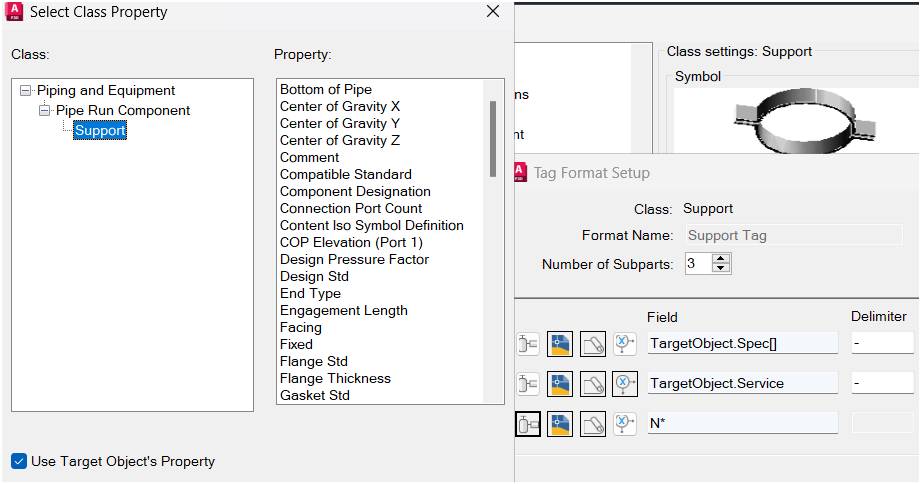Click Select Drawing Properties icon in TargetObject.Service row
Image resolution: width=921 pixels, height=484 pixels.
tap(560, 384)
